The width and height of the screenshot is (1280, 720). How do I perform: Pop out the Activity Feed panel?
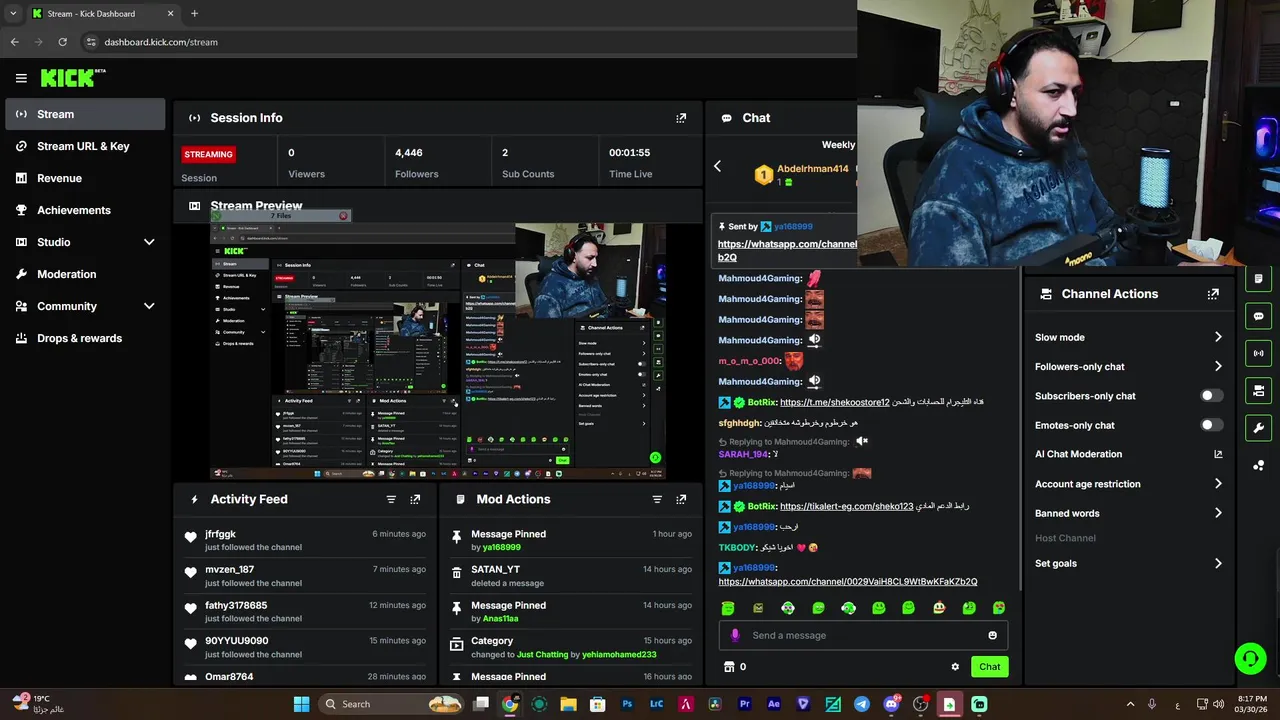415,499
